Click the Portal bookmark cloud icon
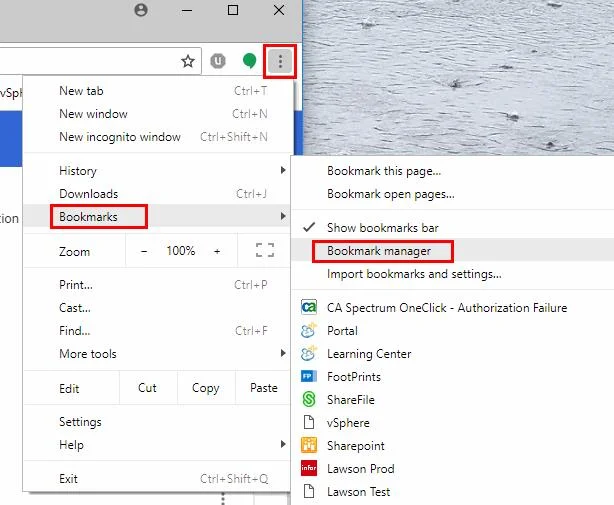The height and width of the screenshot is (505, 614). point(309,330)
